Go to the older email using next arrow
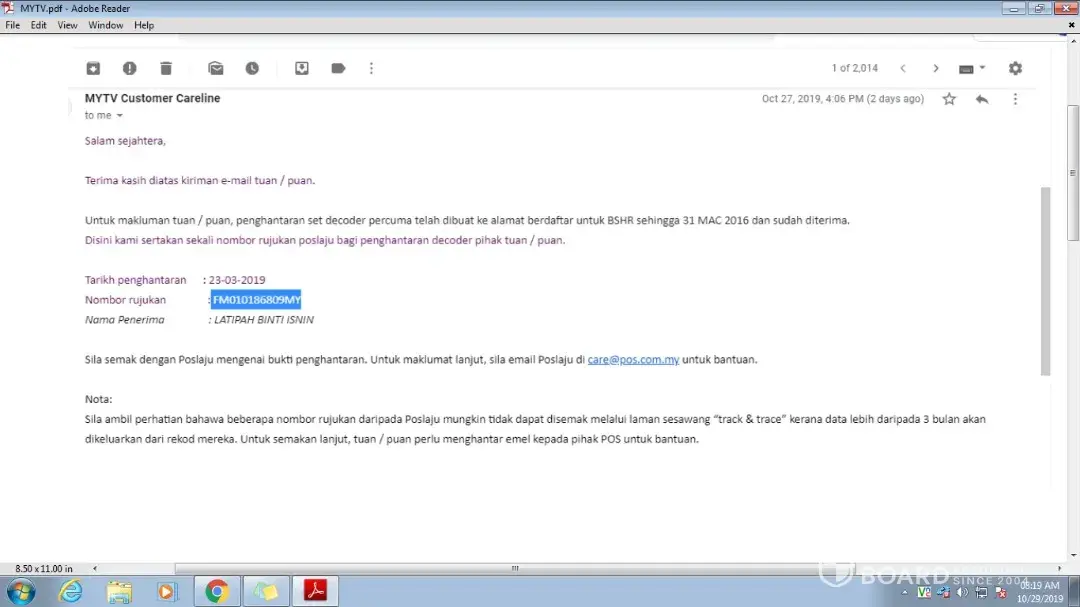Viewport: 1080px width, 607px height. pyautogui.click(x=936, y=68)
